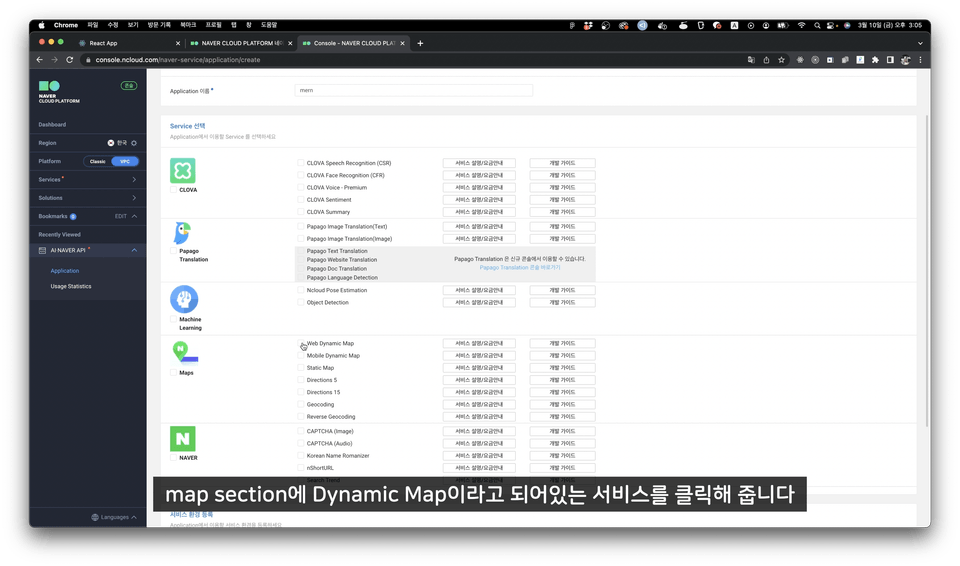
Task: Open developer guide button for Static Map
Action: (x=562, y=368)
